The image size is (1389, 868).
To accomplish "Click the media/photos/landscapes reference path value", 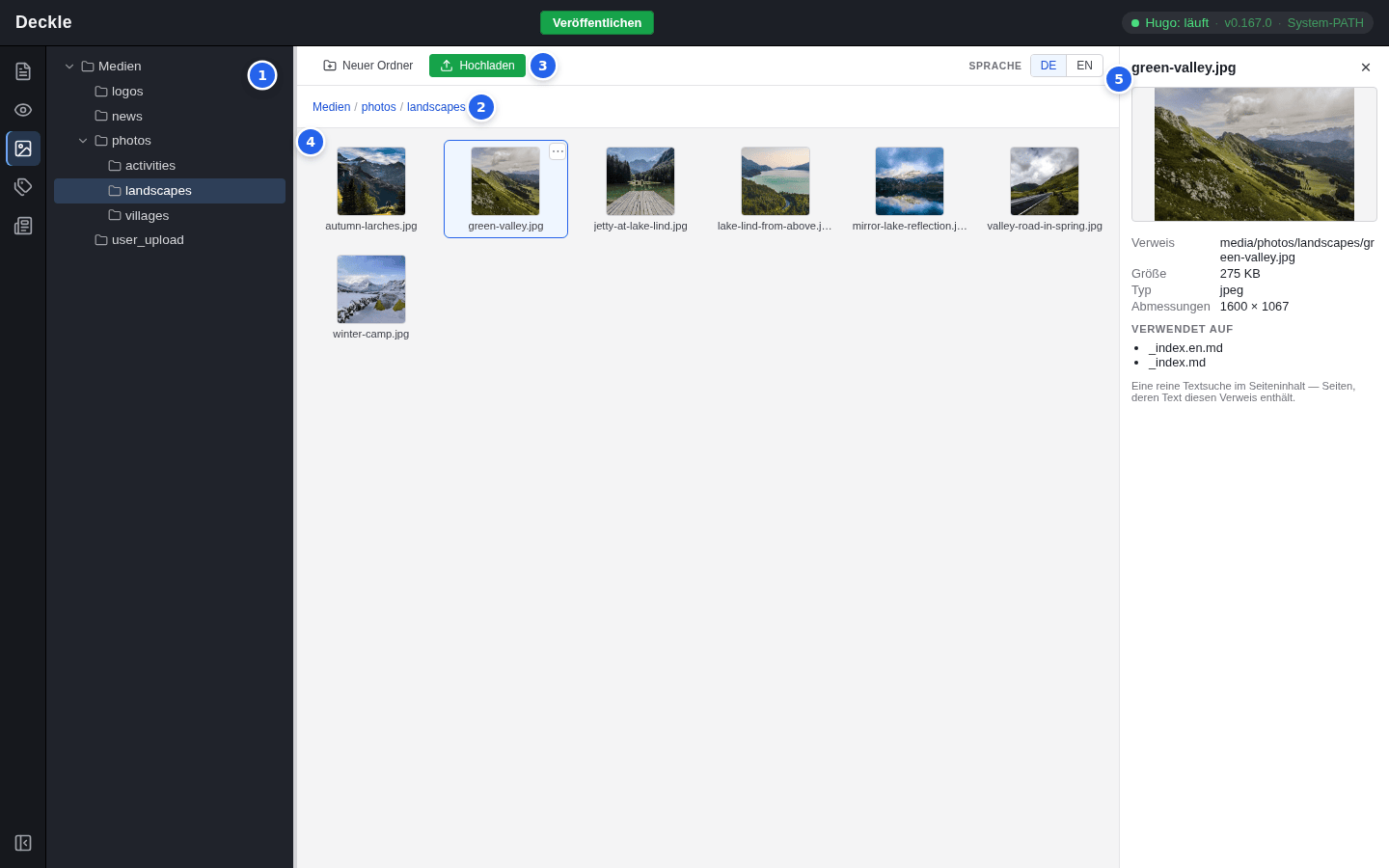I will pos(1297,250).
